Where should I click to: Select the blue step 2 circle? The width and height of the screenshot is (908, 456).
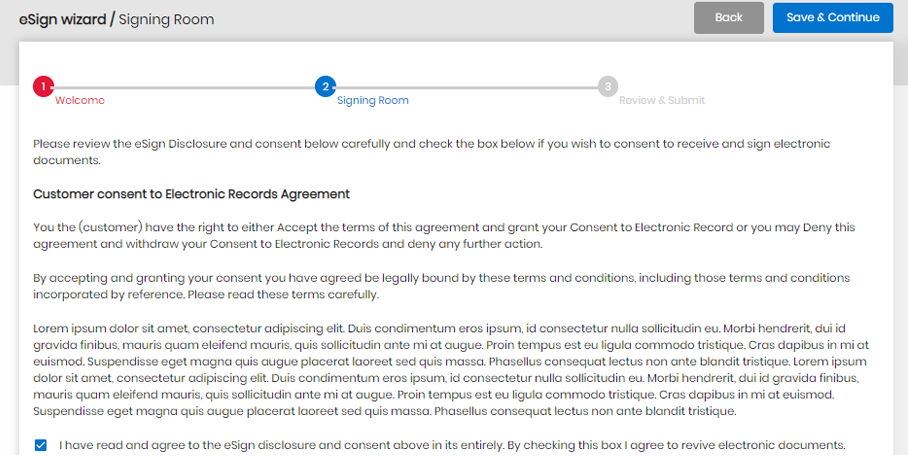(325, 87)
